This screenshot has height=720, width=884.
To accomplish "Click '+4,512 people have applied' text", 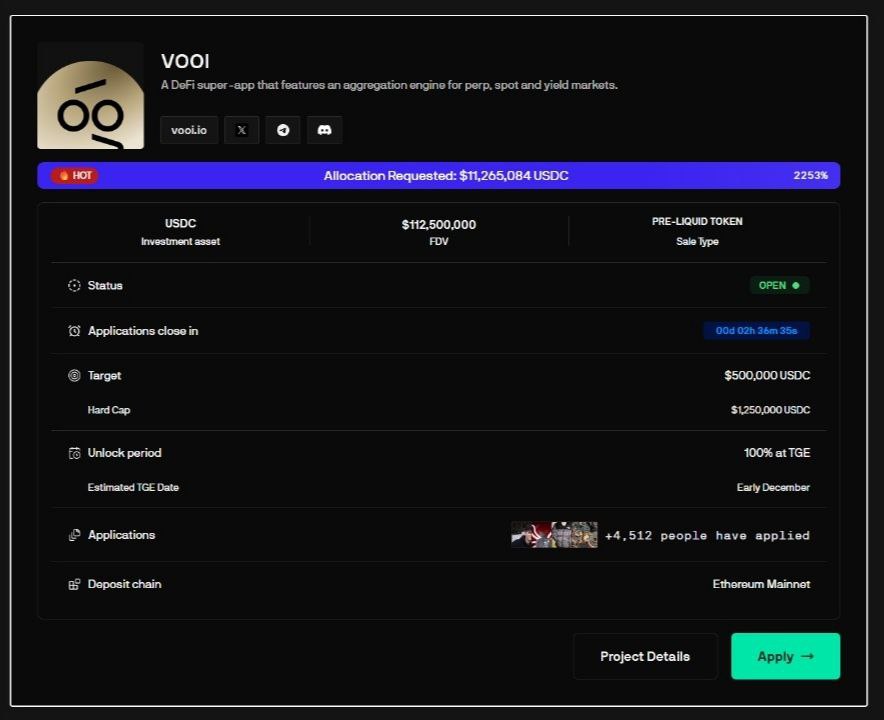I will tap(707, 536).
